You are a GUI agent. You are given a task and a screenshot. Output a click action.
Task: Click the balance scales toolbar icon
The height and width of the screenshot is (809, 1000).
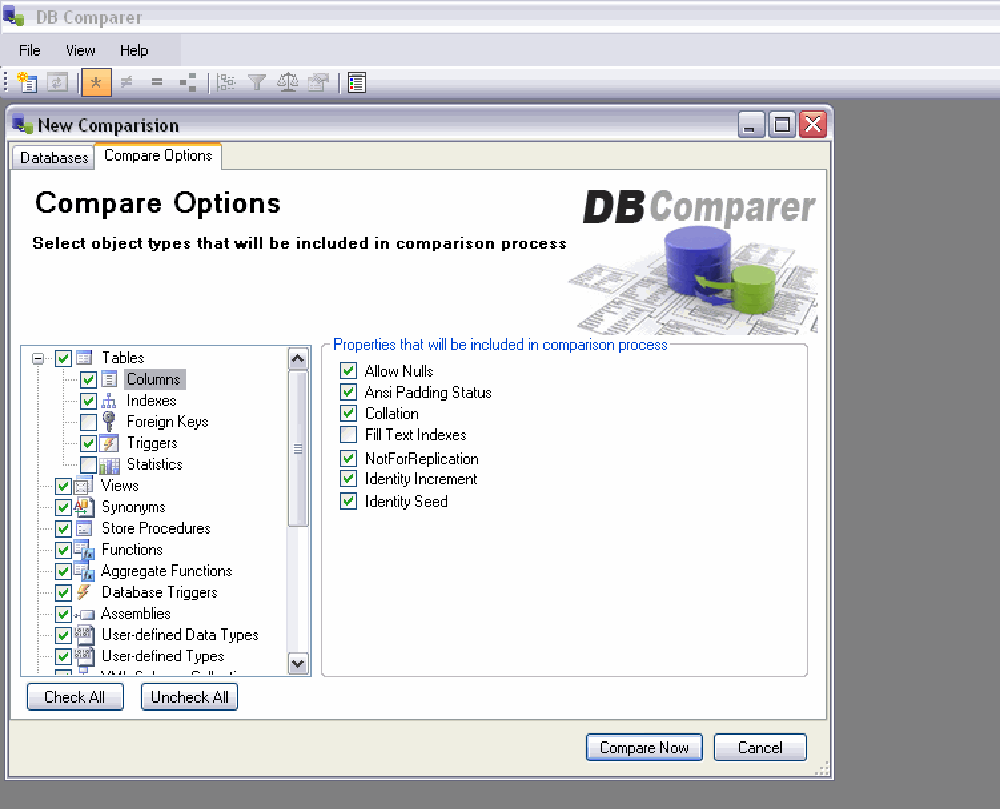(288, 82)
